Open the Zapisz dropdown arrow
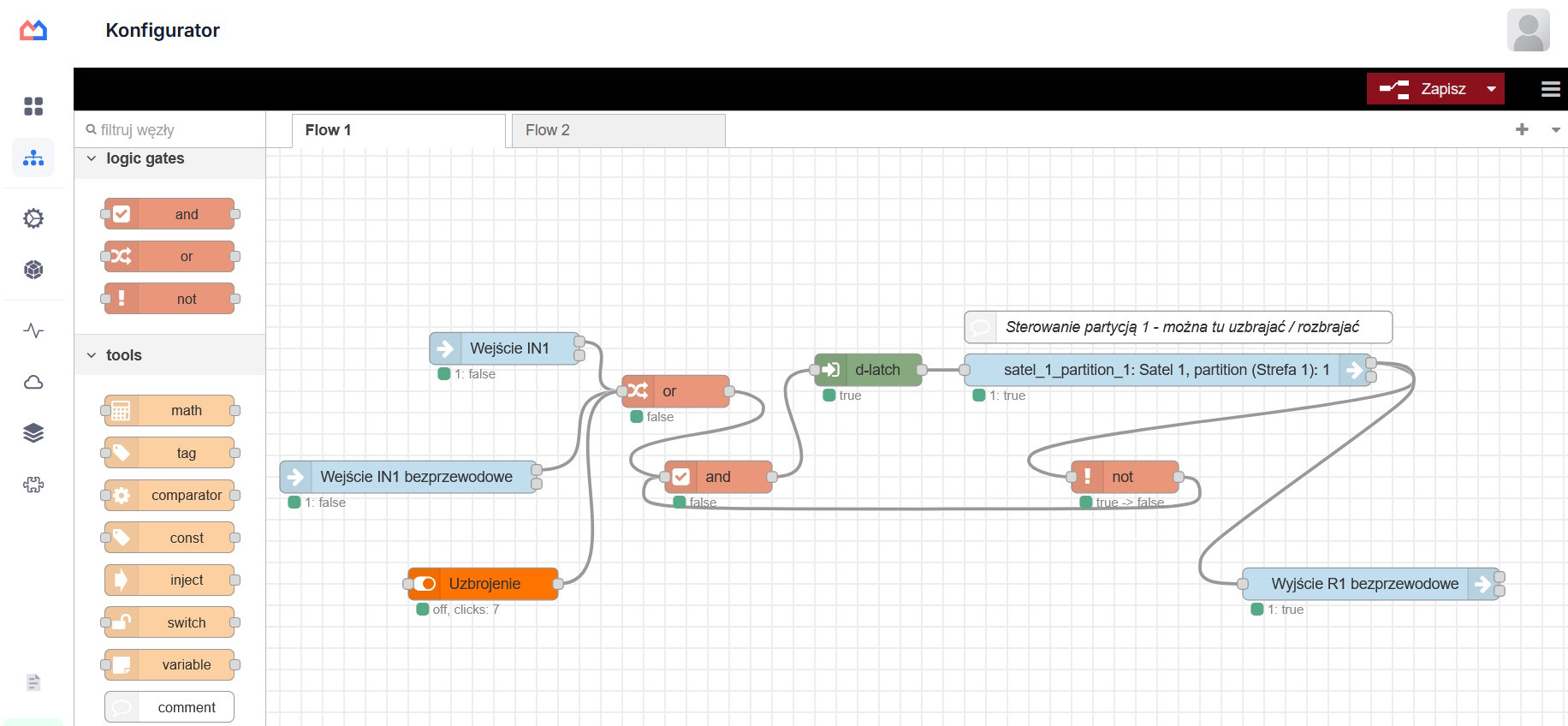This screenshot has height=726, width=1568. tap(1492, 89)
